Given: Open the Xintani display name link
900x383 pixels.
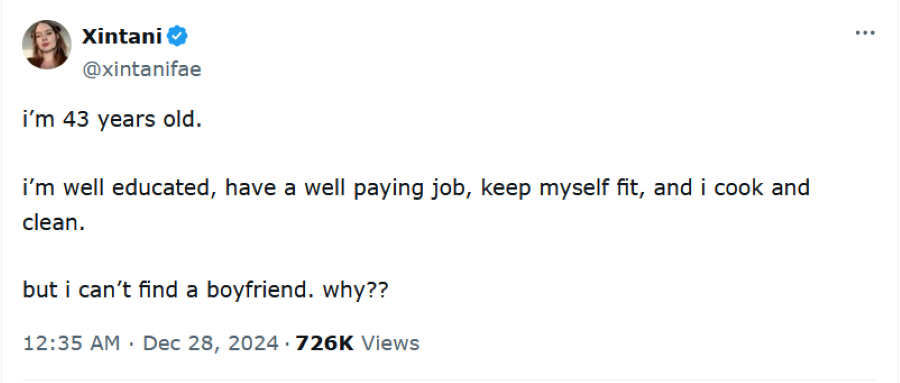Looking at the screenshot, I should [122, 36].
